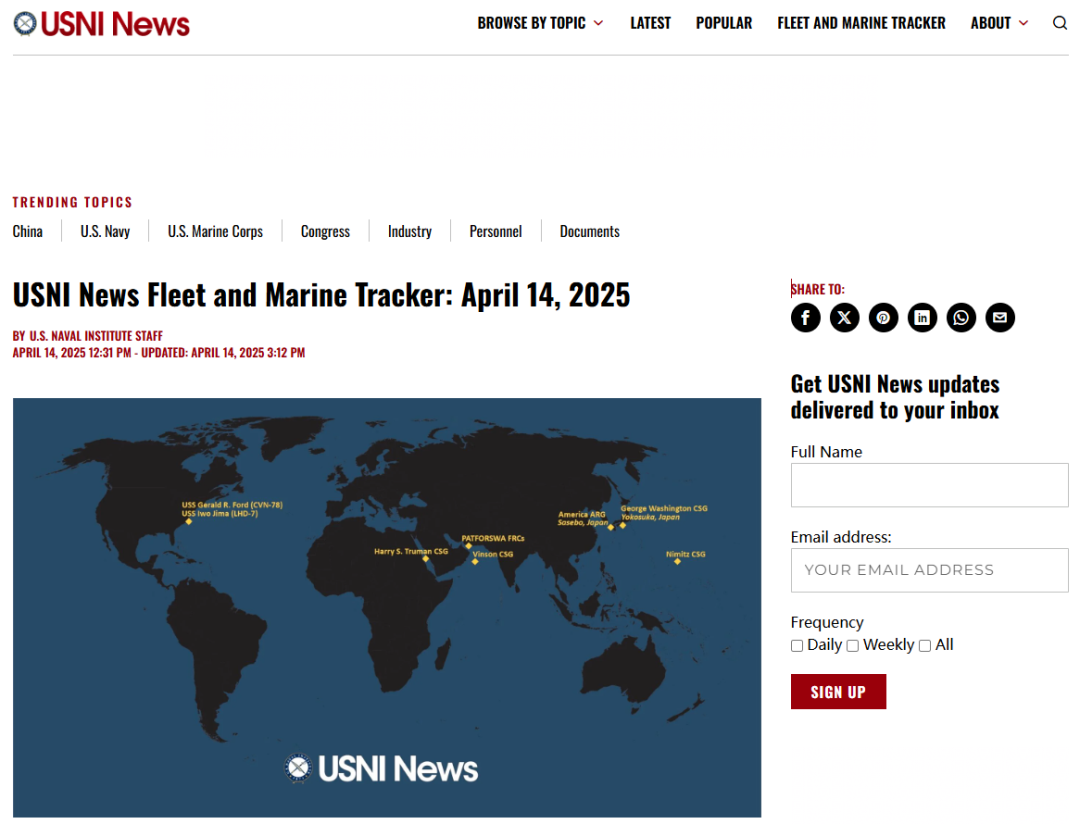Share article via WhatsApp
This screenshot has height=824, width=1080.
[x=961, y=318]
